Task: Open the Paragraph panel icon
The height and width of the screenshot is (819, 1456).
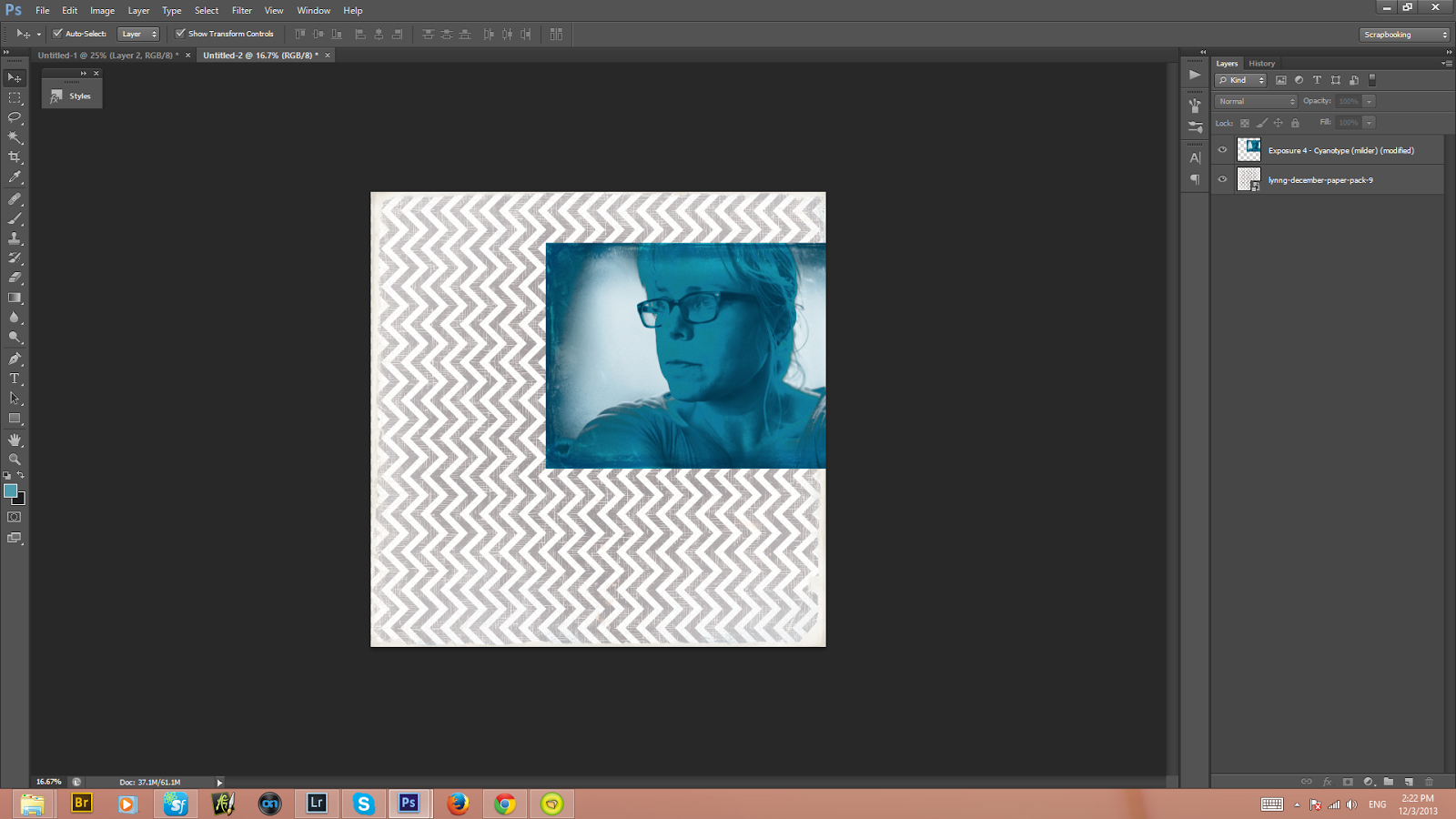Action: [1195, 180]
